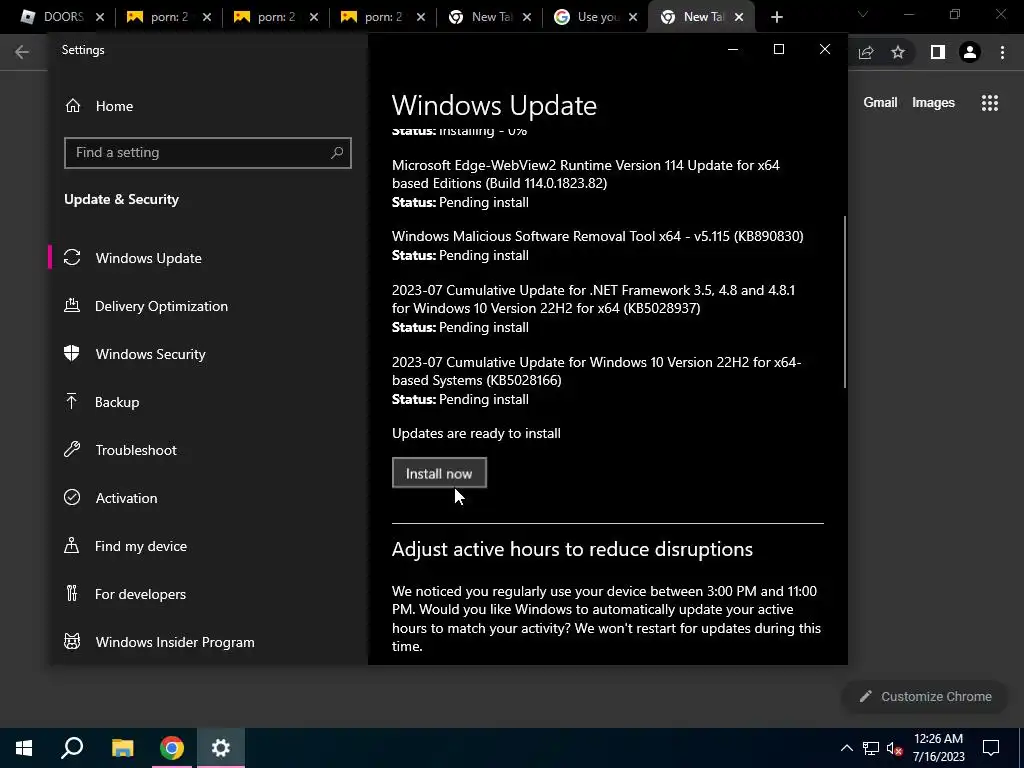This screenshot has height=768, width=1024.
Task: Open Google apps grid
Action: click(990, 103)
